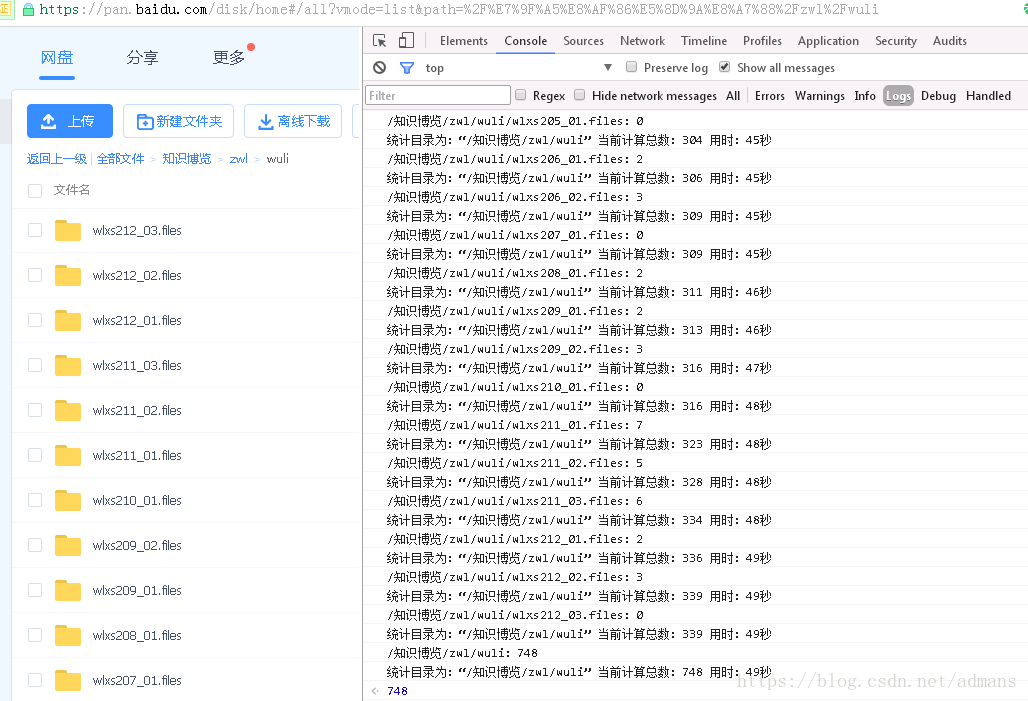Image resolution: width=1028 pixels, height=701 pixels.
Task: Check the box for wlxs211_01.files
Action: 35,455
